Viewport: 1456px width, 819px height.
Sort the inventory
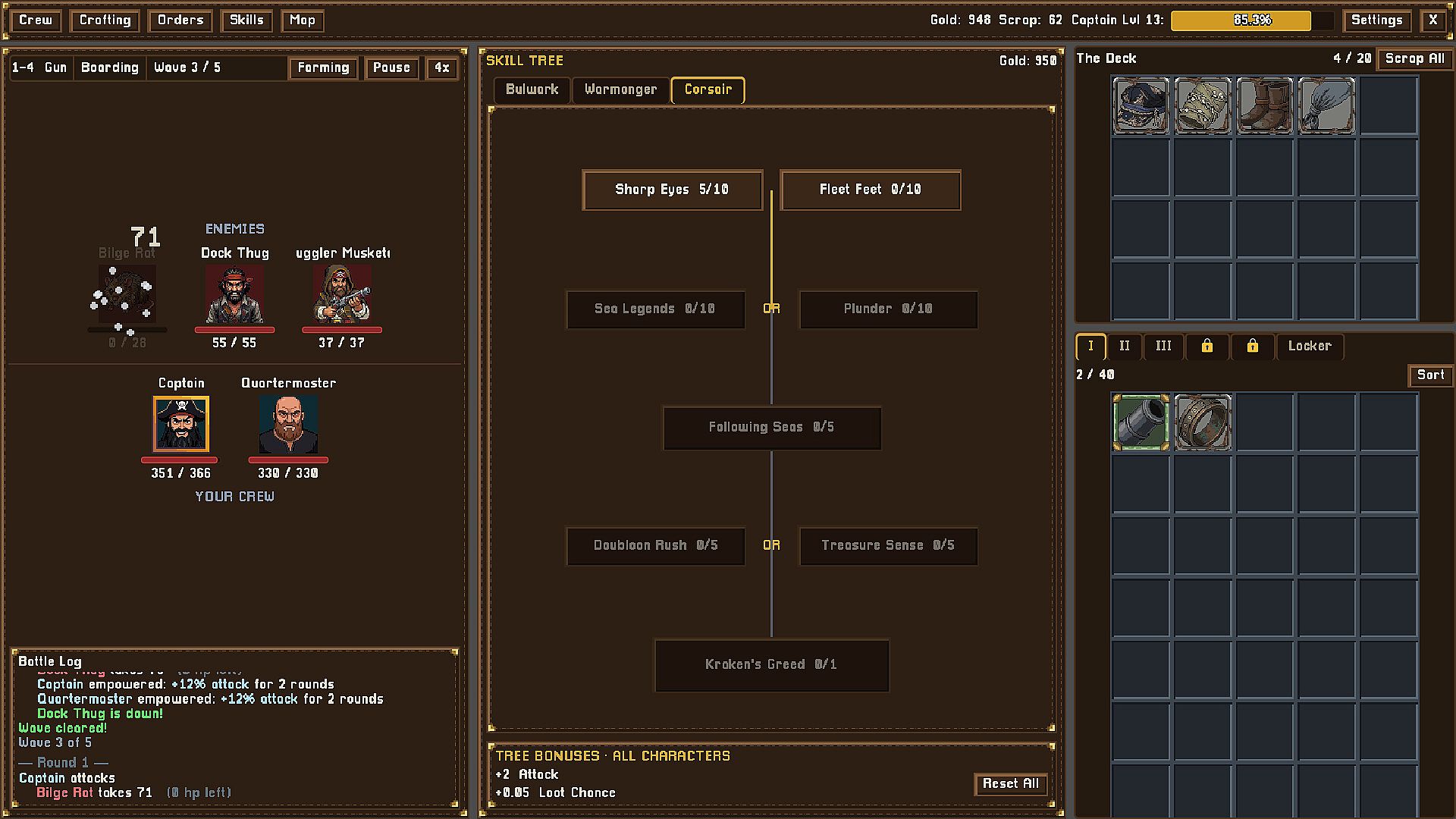click(1430, 375)
